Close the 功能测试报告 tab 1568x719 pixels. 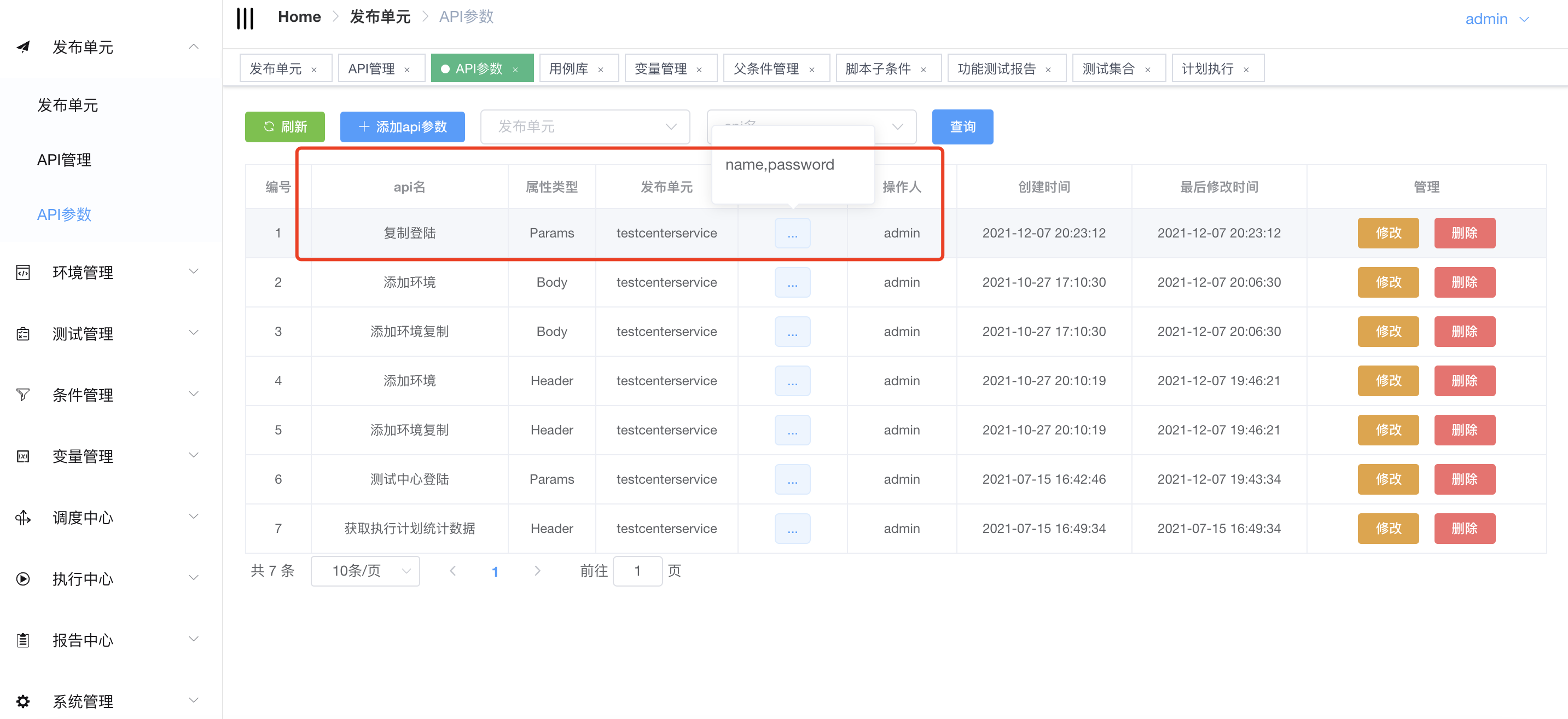click(1049, 69)
